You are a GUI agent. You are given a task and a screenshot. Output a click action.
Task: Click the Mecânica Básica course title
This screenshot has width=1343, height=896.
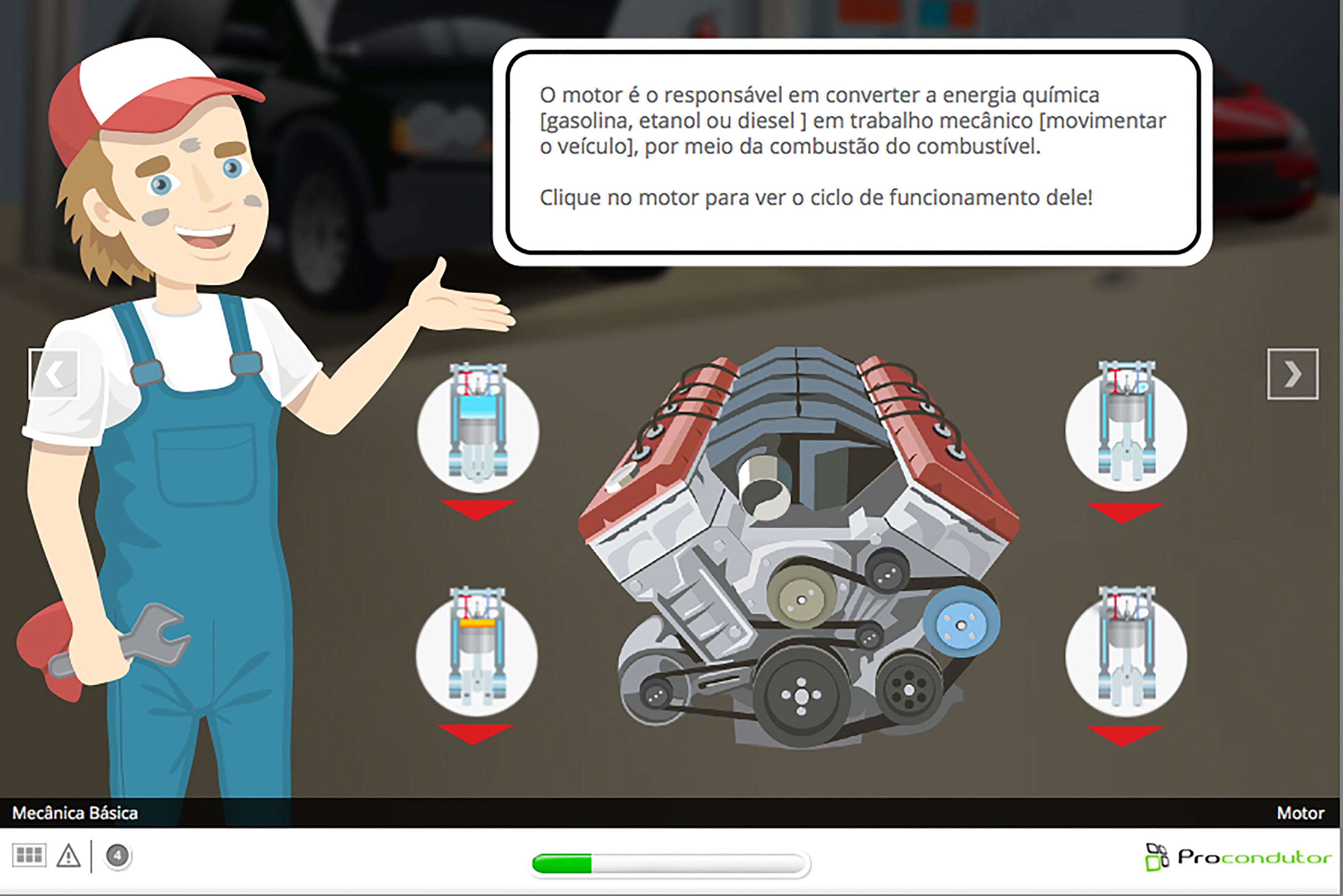(75, 813)
